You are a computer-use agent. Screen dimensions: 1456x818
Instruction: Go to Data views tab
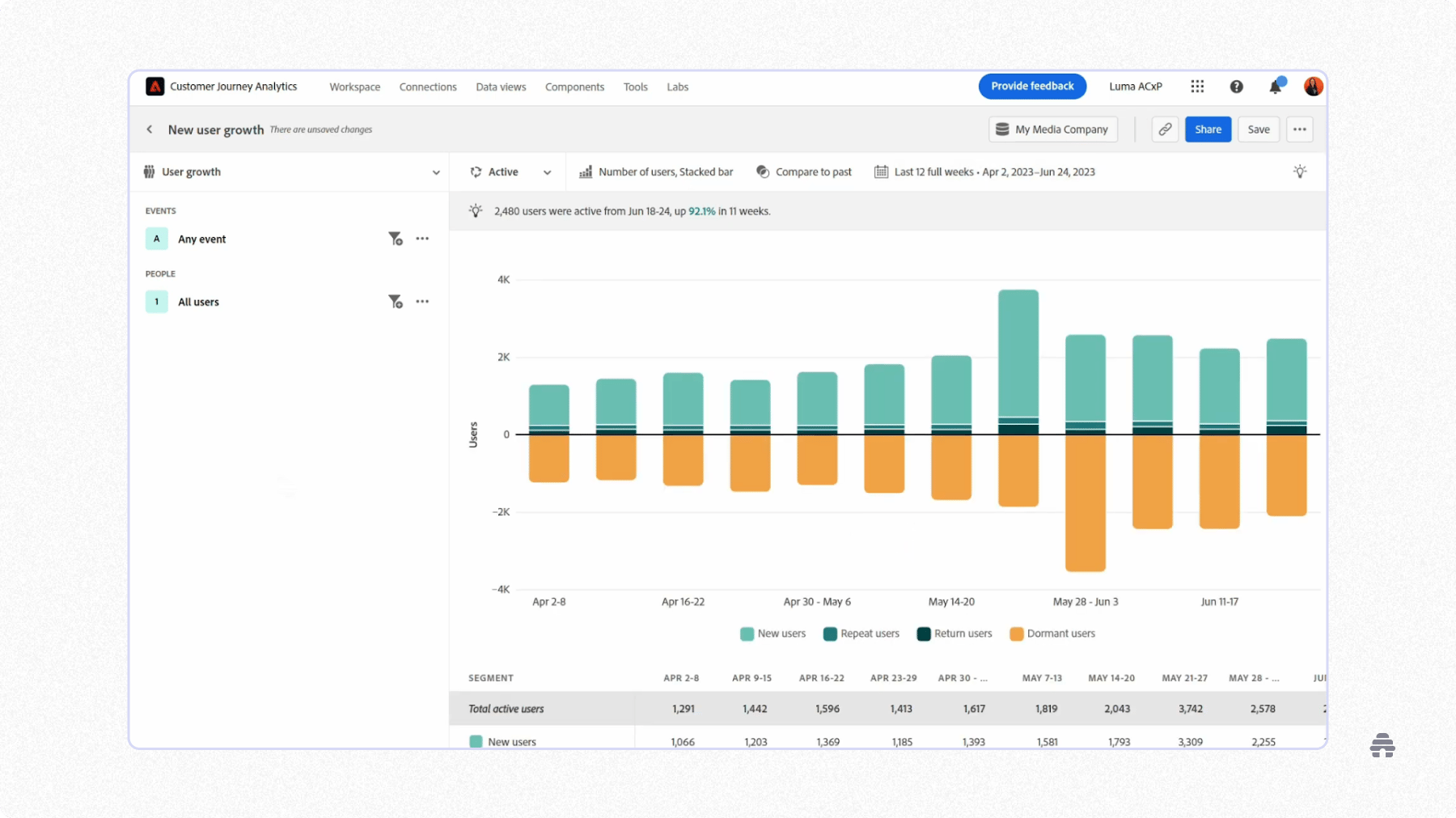click(501, 87)
